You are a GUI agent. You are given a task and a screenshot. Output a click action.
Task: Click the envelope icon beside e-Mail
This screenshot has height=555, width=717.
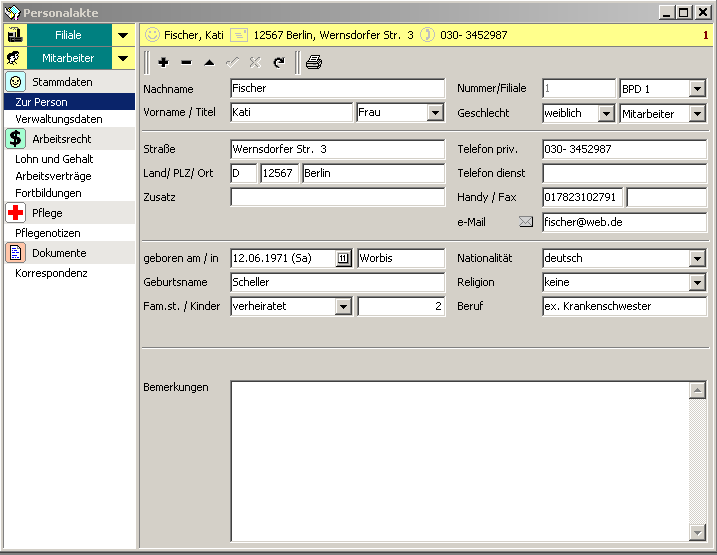point(526,222)
